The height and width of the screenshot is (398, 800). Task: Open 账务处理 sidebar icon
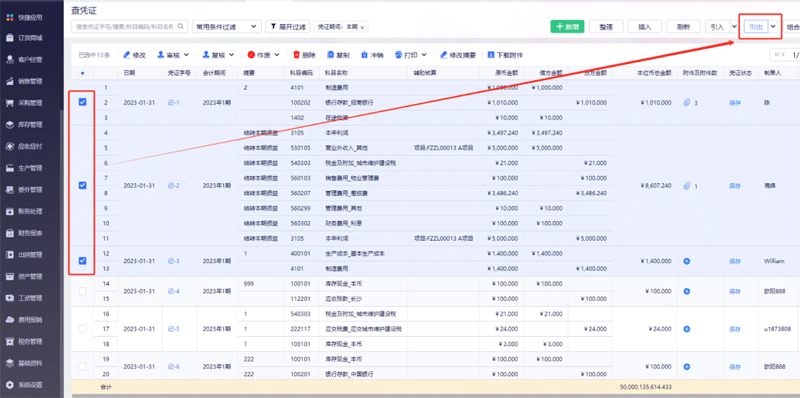[x=10, y=211]
